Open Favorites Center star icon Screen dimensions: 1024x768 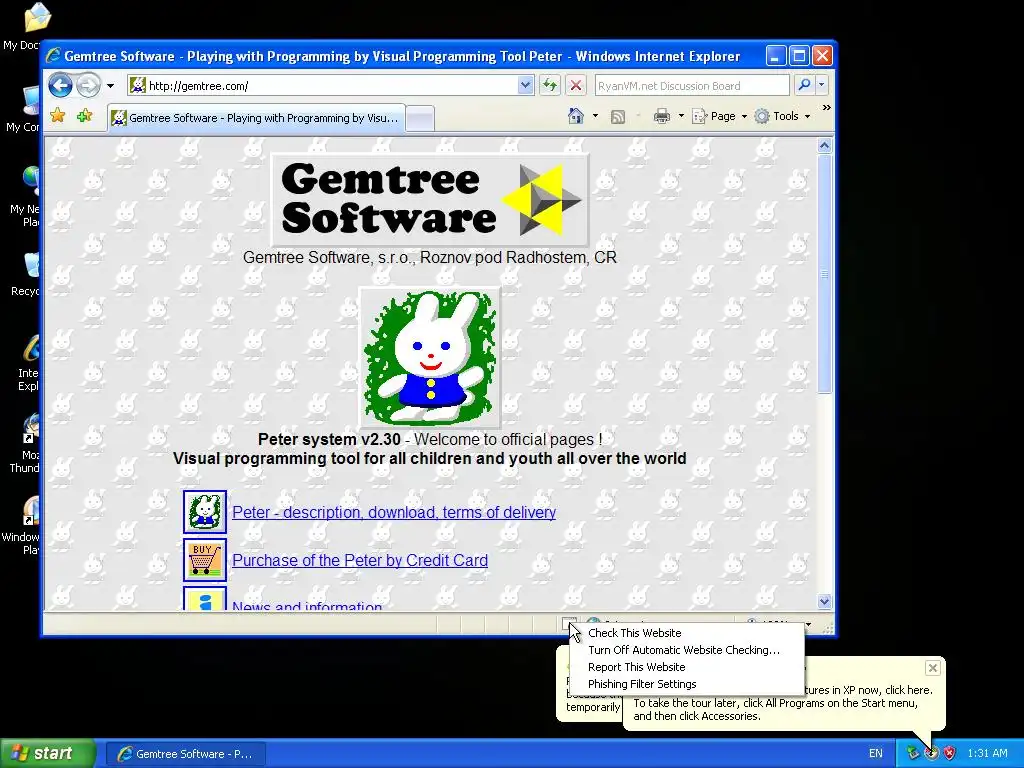(57, 116)
